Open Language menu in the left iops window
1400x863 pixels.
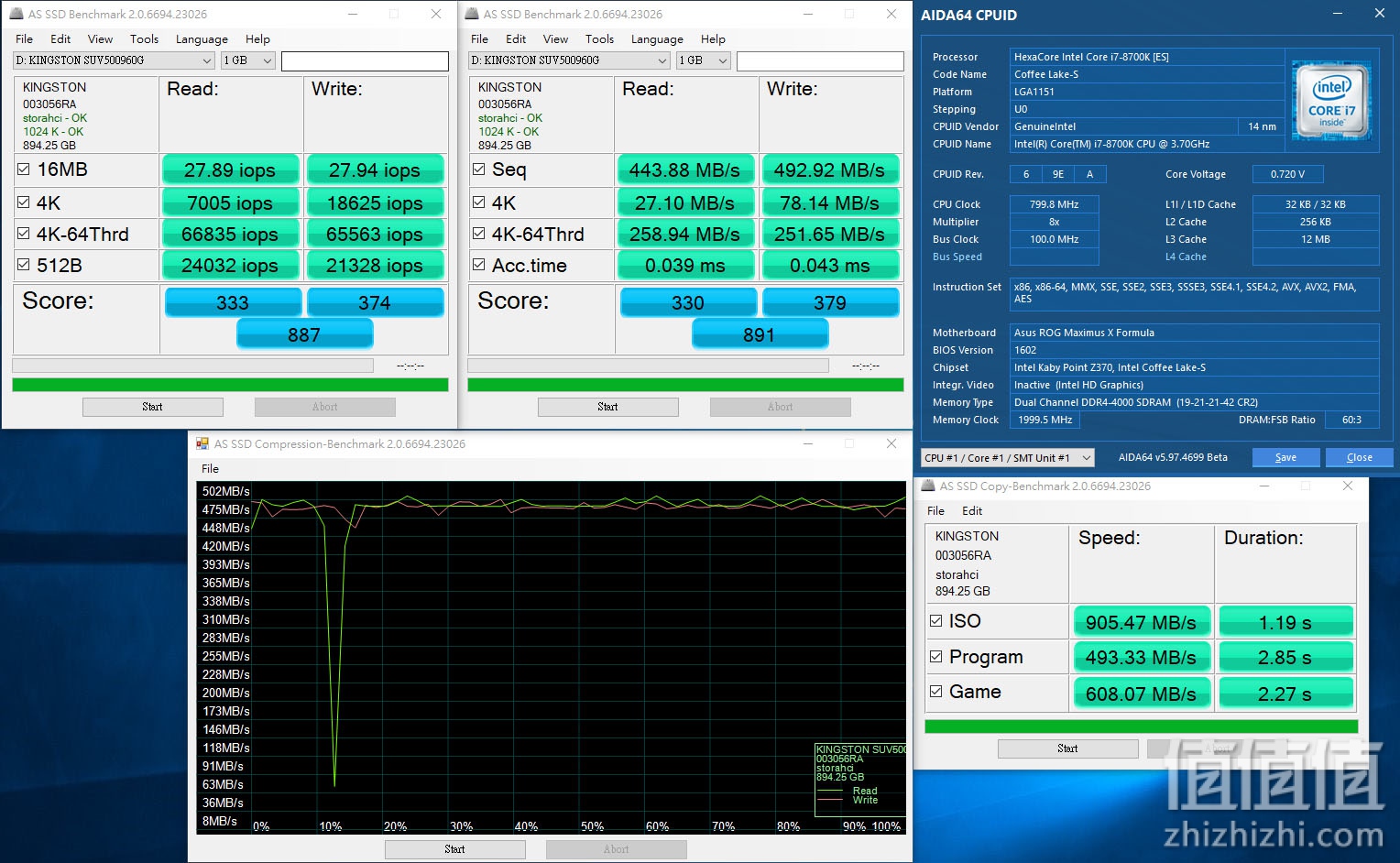tap(202, 38)
